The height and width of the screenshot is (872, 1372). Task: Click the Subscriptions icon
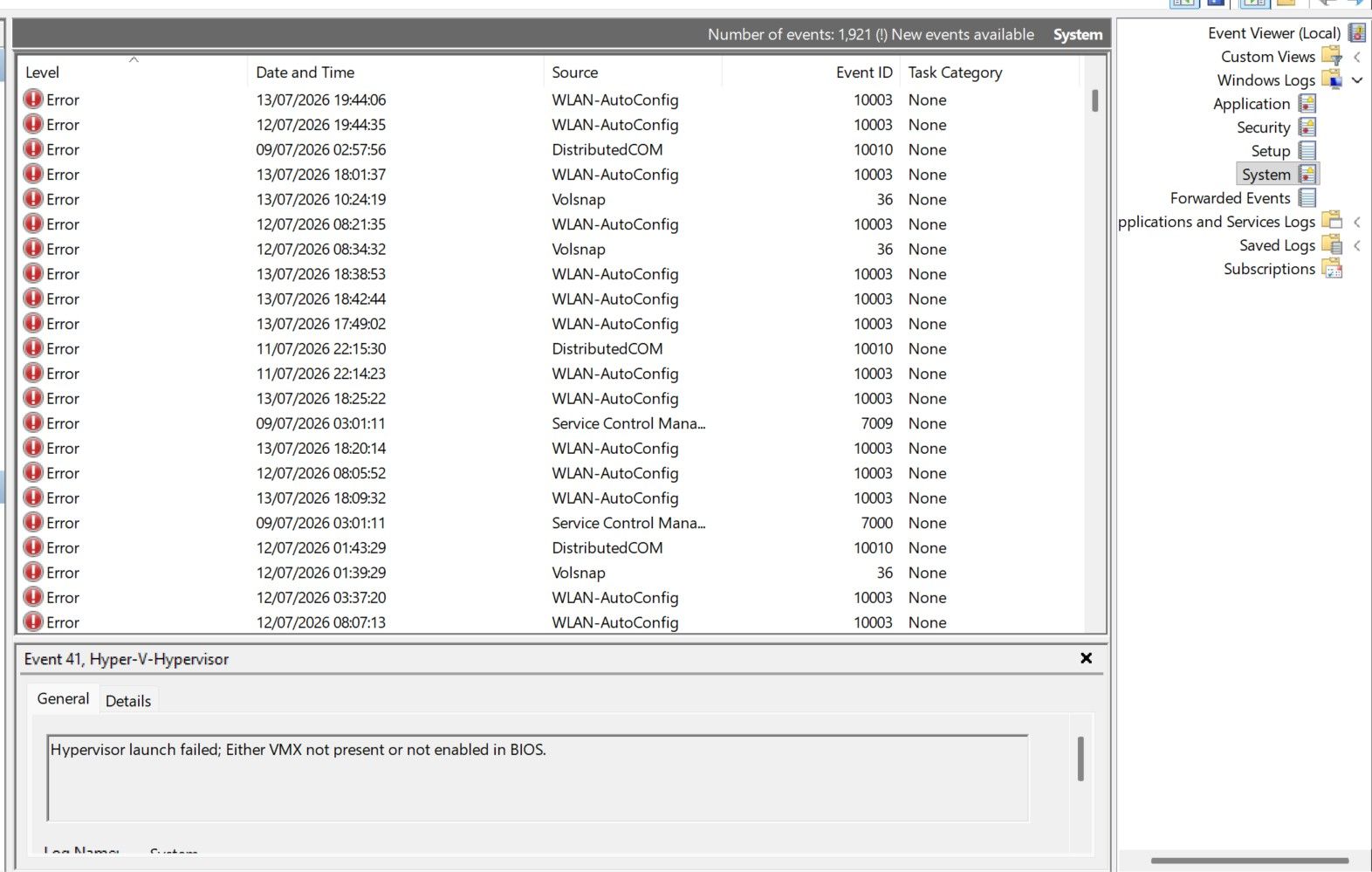(1332, 269)
